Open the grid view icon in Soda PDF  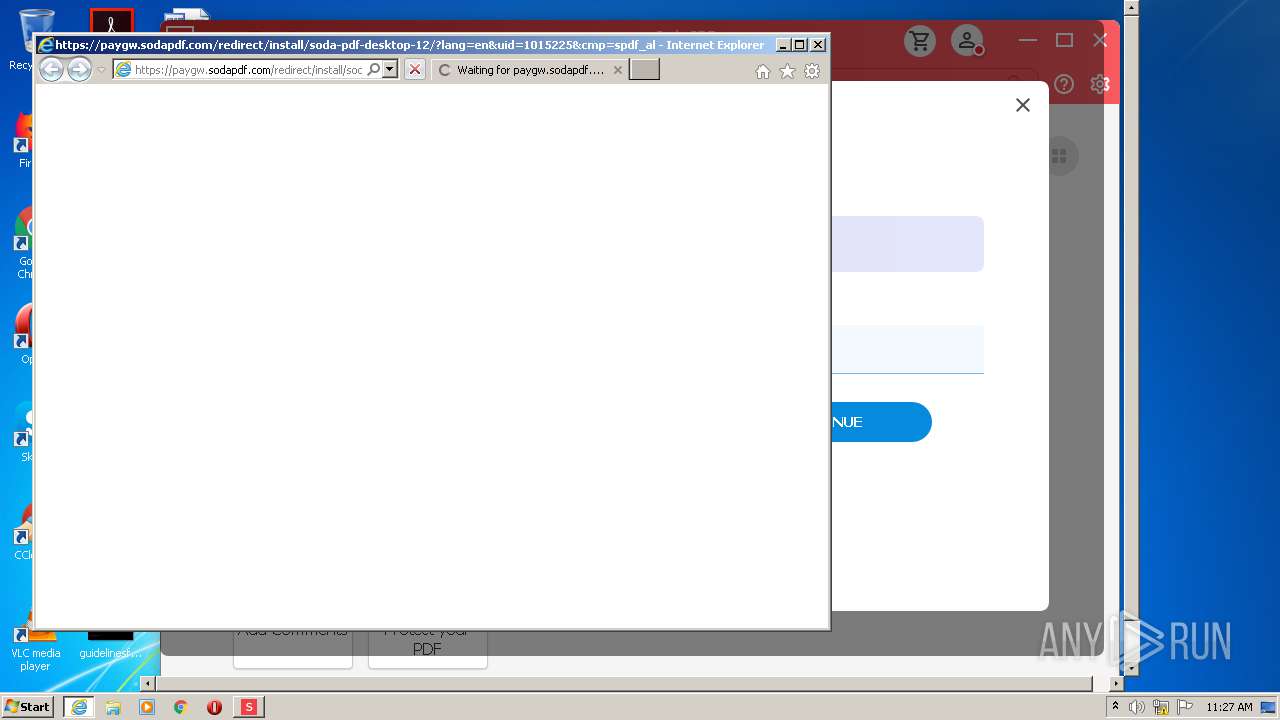(1059, 156)
